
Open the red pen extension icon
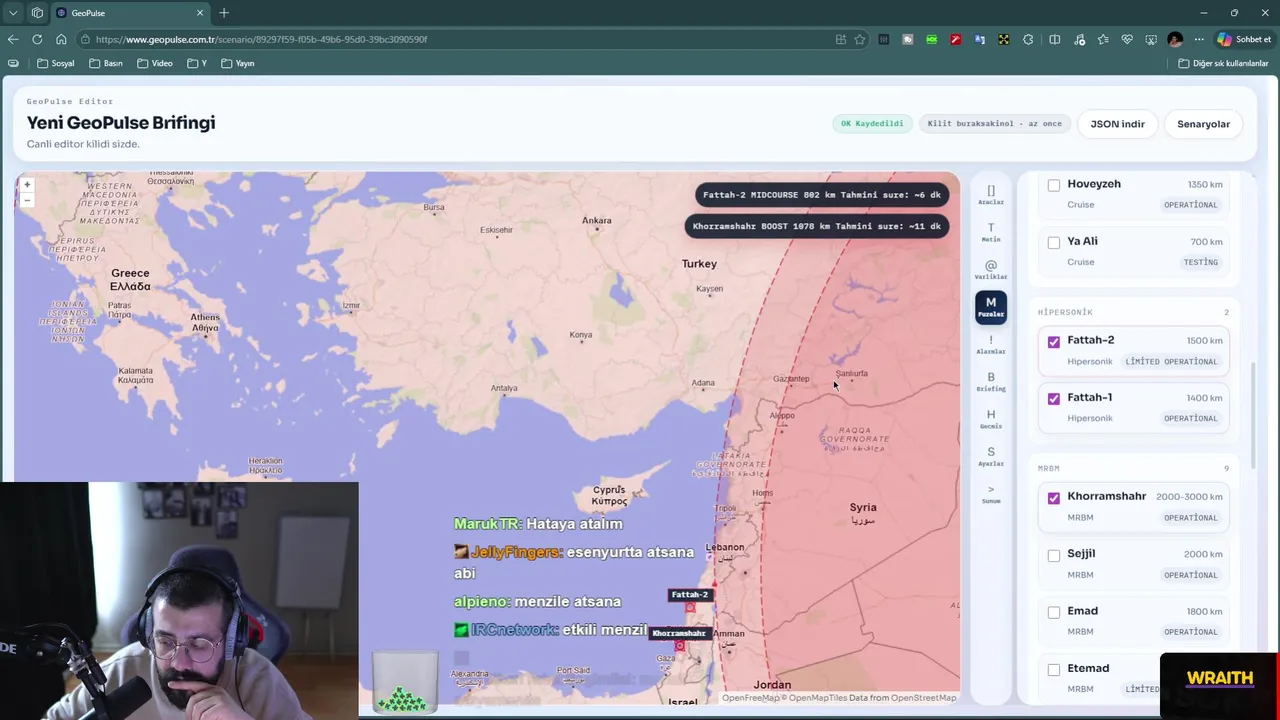tap(956, 39)
